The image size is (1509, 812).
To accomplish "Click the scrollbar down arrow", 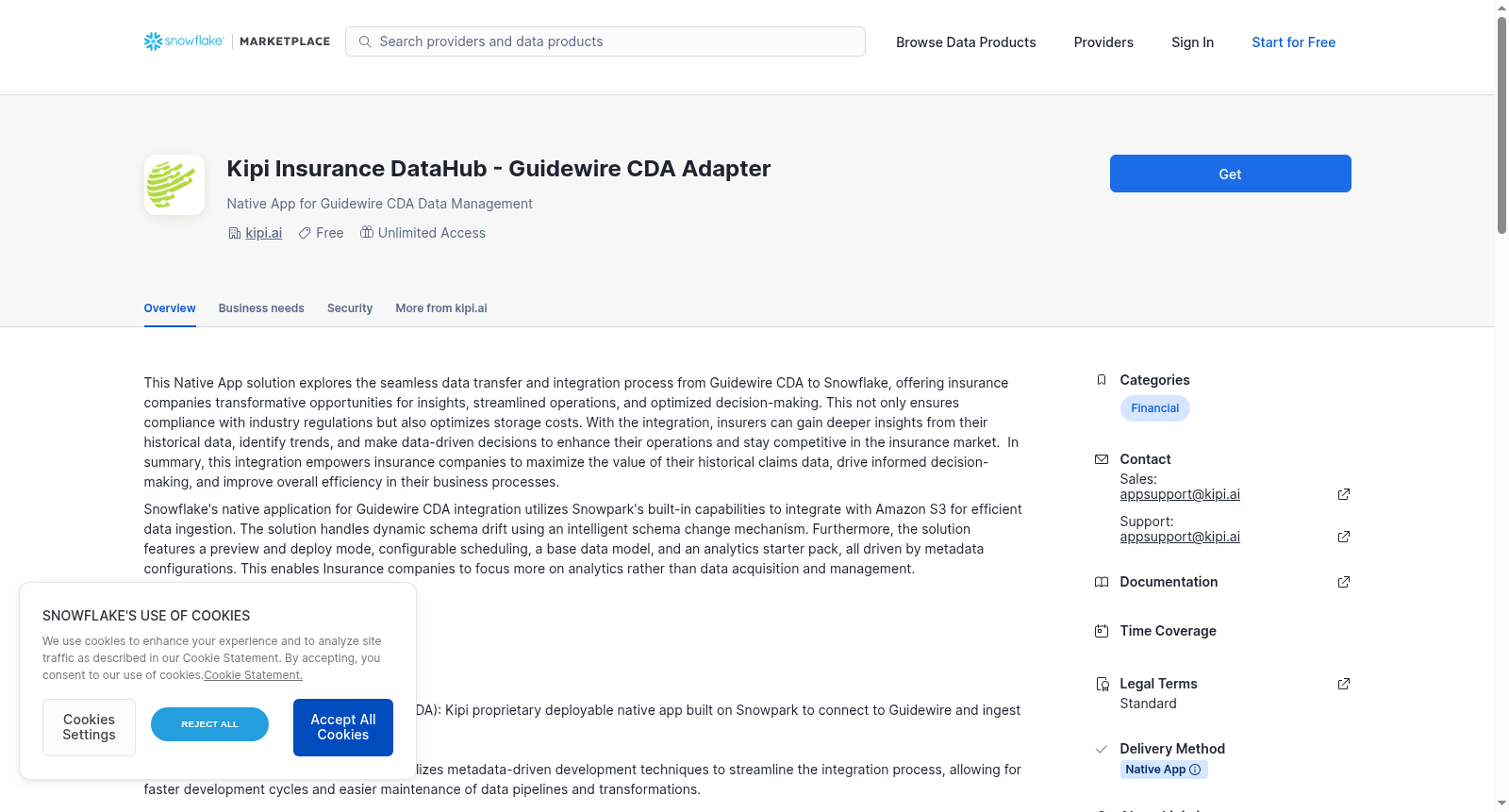I will [1501, 804].
